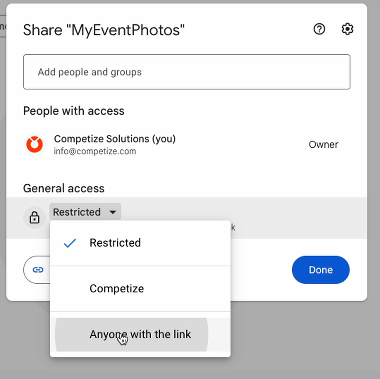Open share settings gear icon

pos(347,29)
